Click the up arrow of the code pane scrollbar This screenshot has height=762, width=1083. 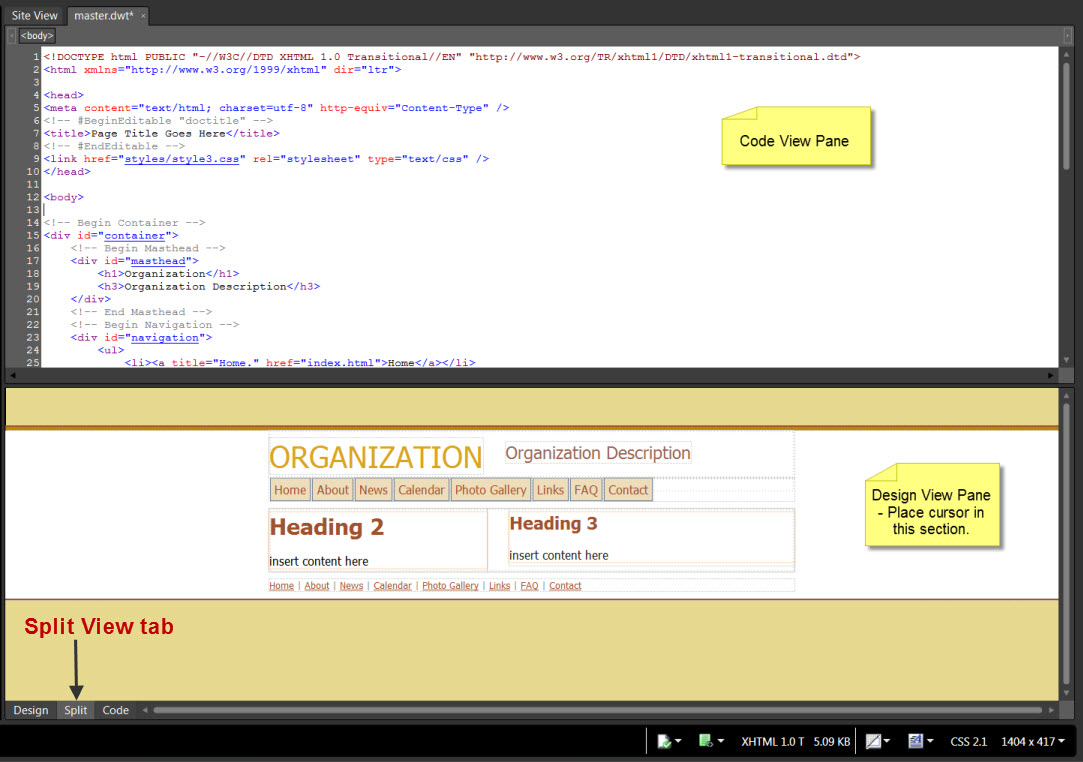1066,54
